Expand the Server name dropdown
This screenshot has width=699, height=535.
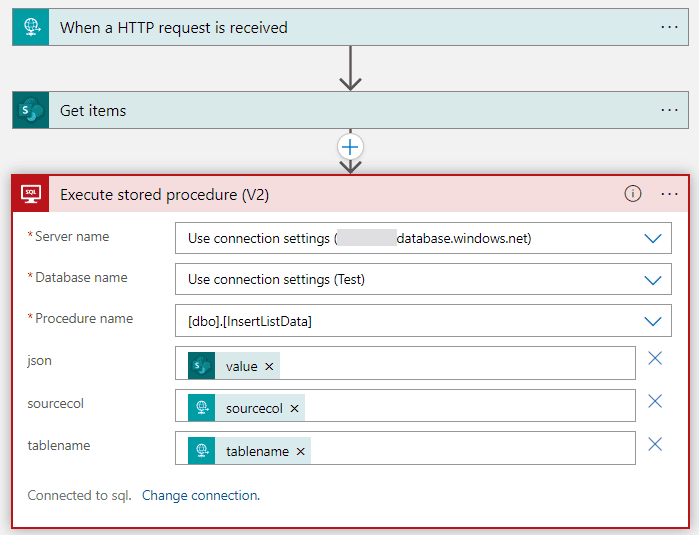653,239
